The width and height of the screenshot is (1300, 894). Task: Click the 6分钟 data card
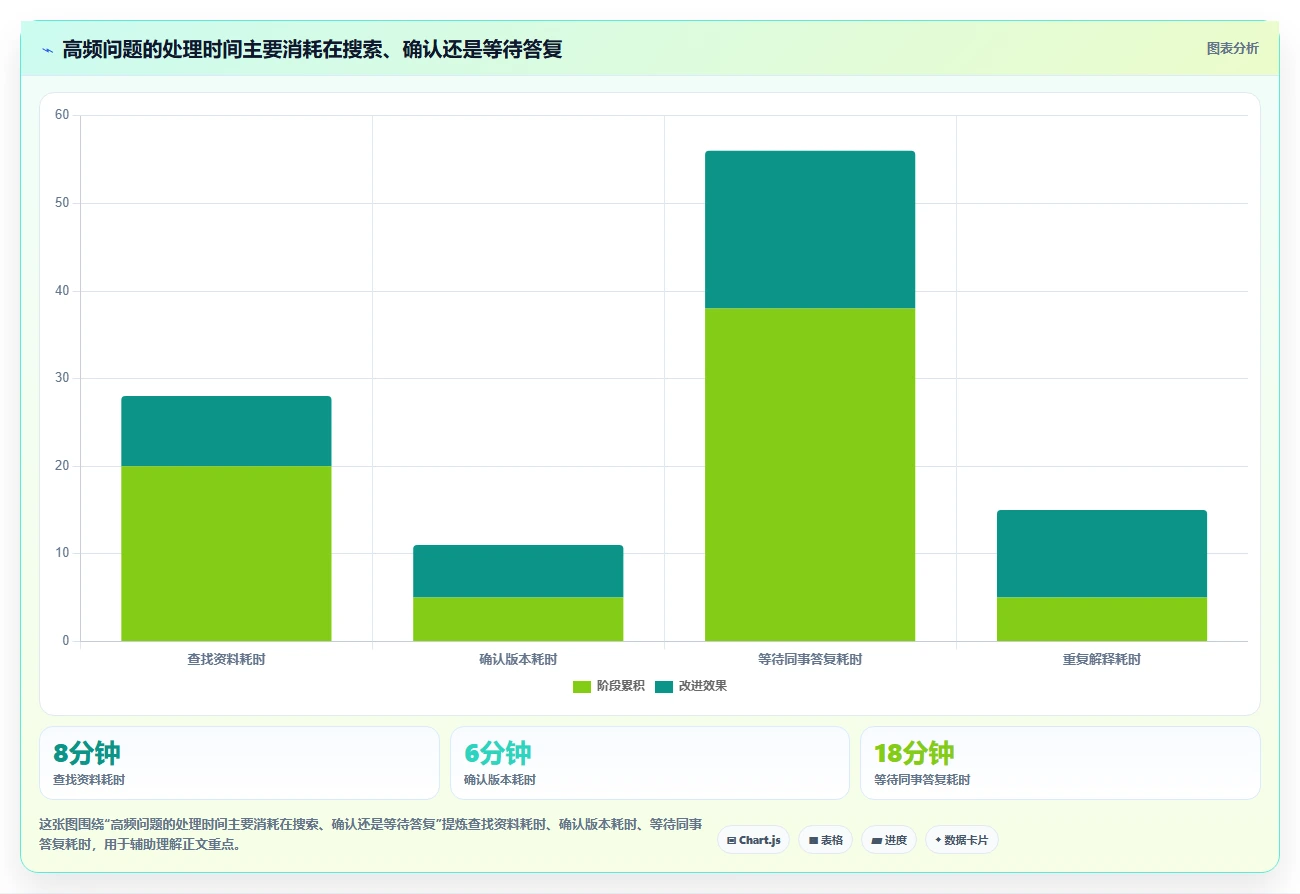pos(650,763)
